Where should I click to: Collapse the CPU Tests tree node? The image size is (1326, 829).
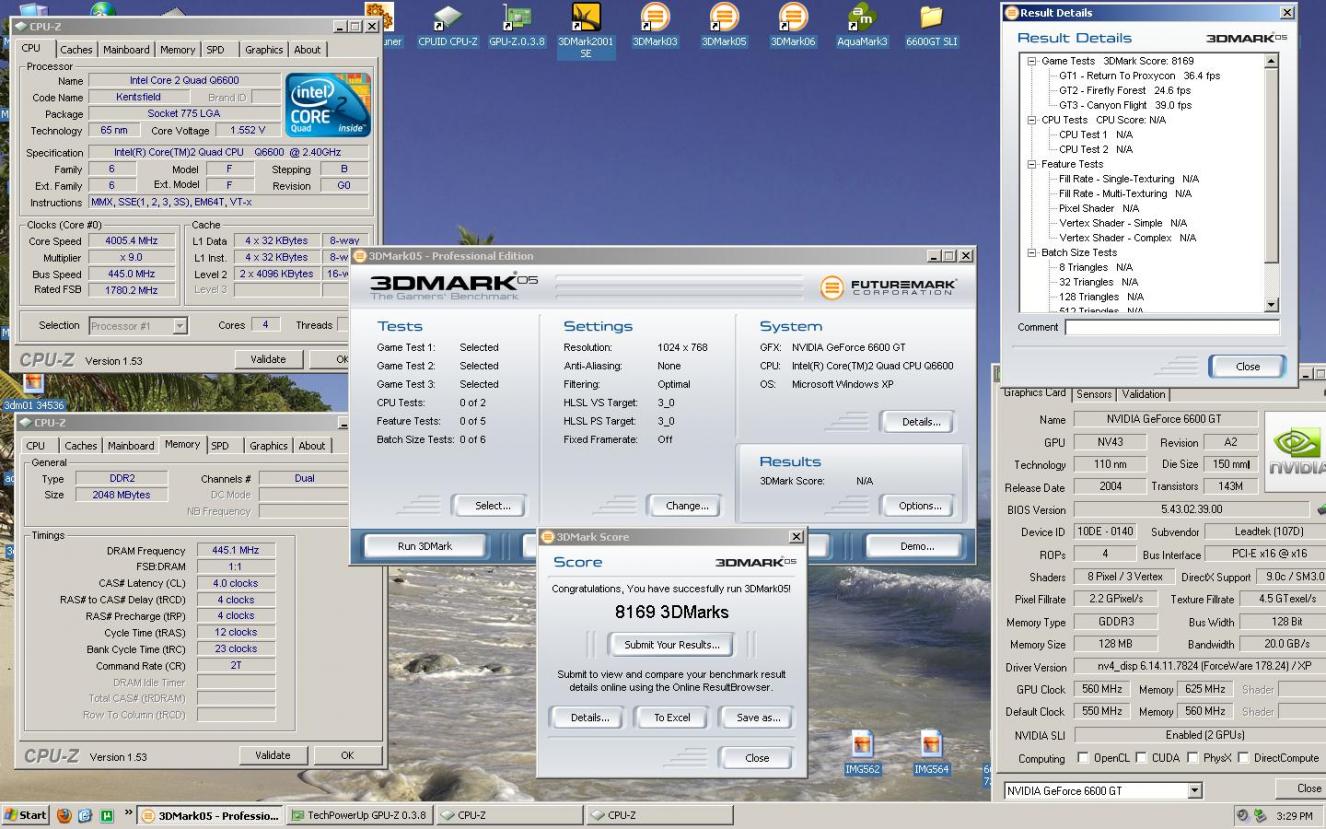click(x=1033, y=120)
